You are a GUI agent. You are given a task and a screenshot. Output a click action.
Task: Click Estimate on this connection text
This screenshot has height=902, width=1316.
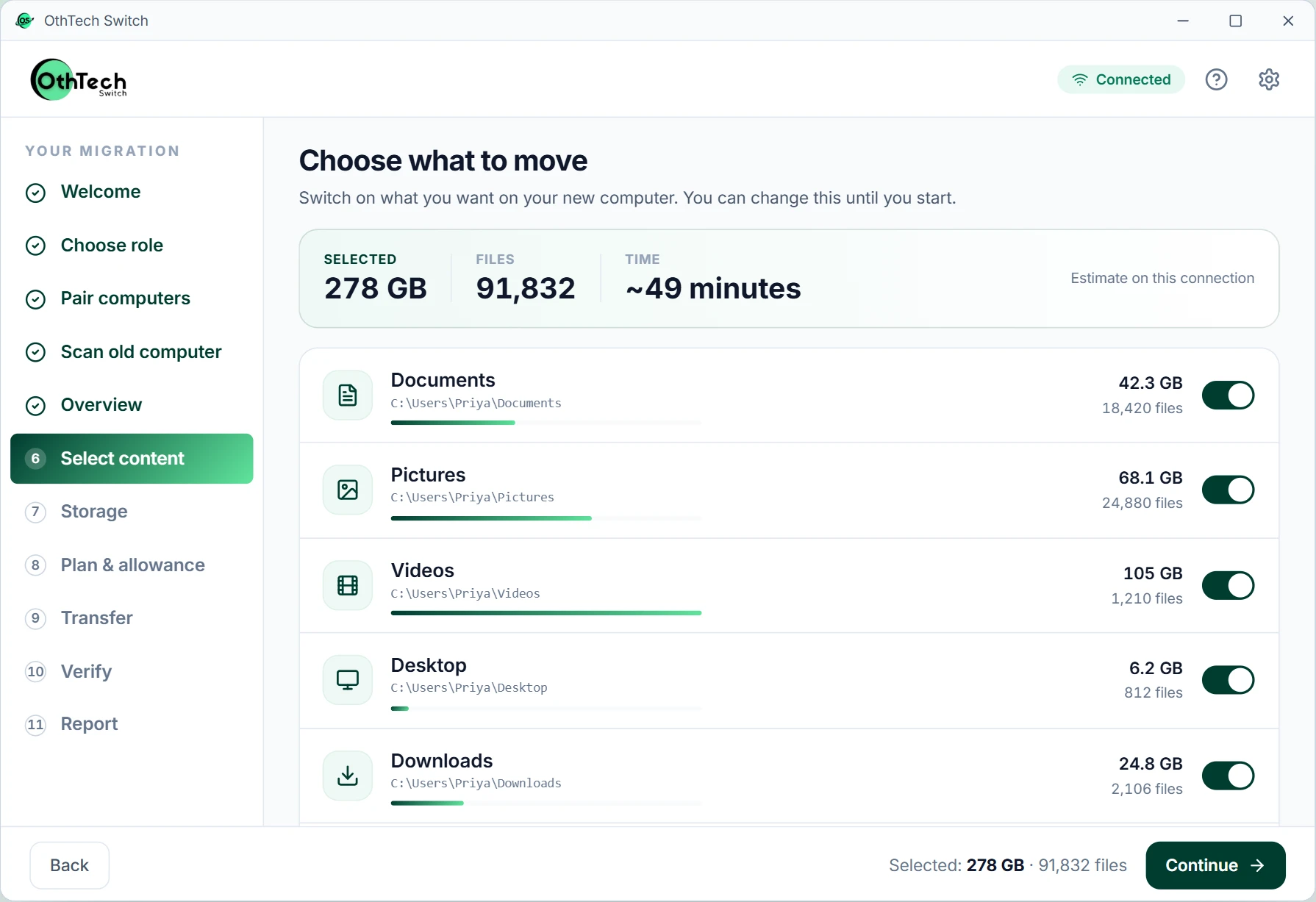click(1162, 278)
